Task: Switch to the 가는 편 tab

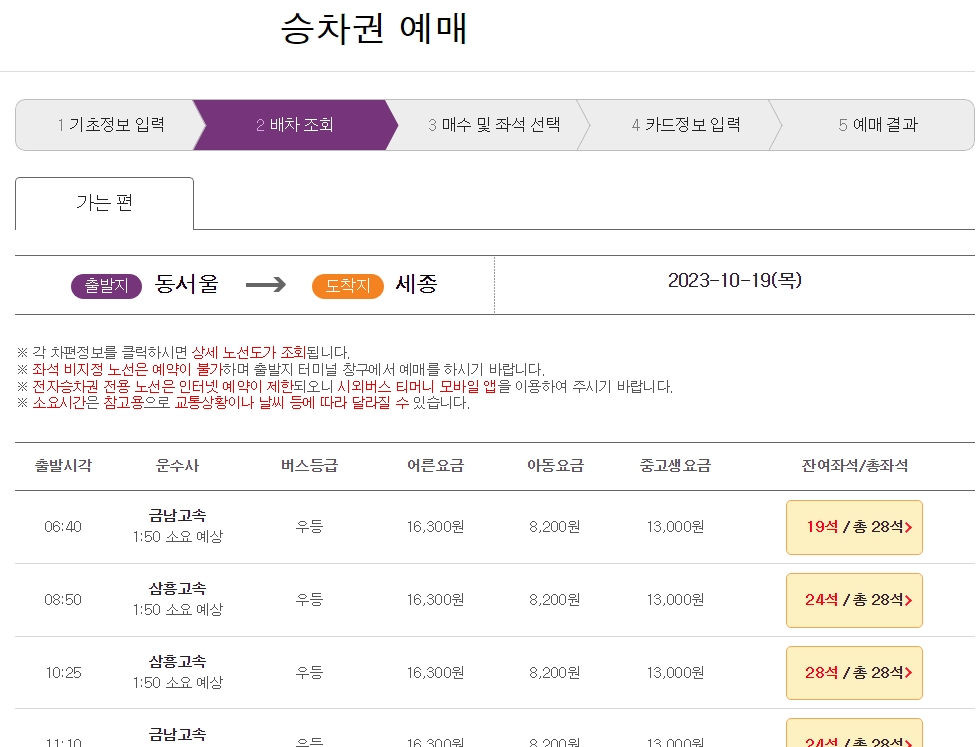Action: pos(103,203)
